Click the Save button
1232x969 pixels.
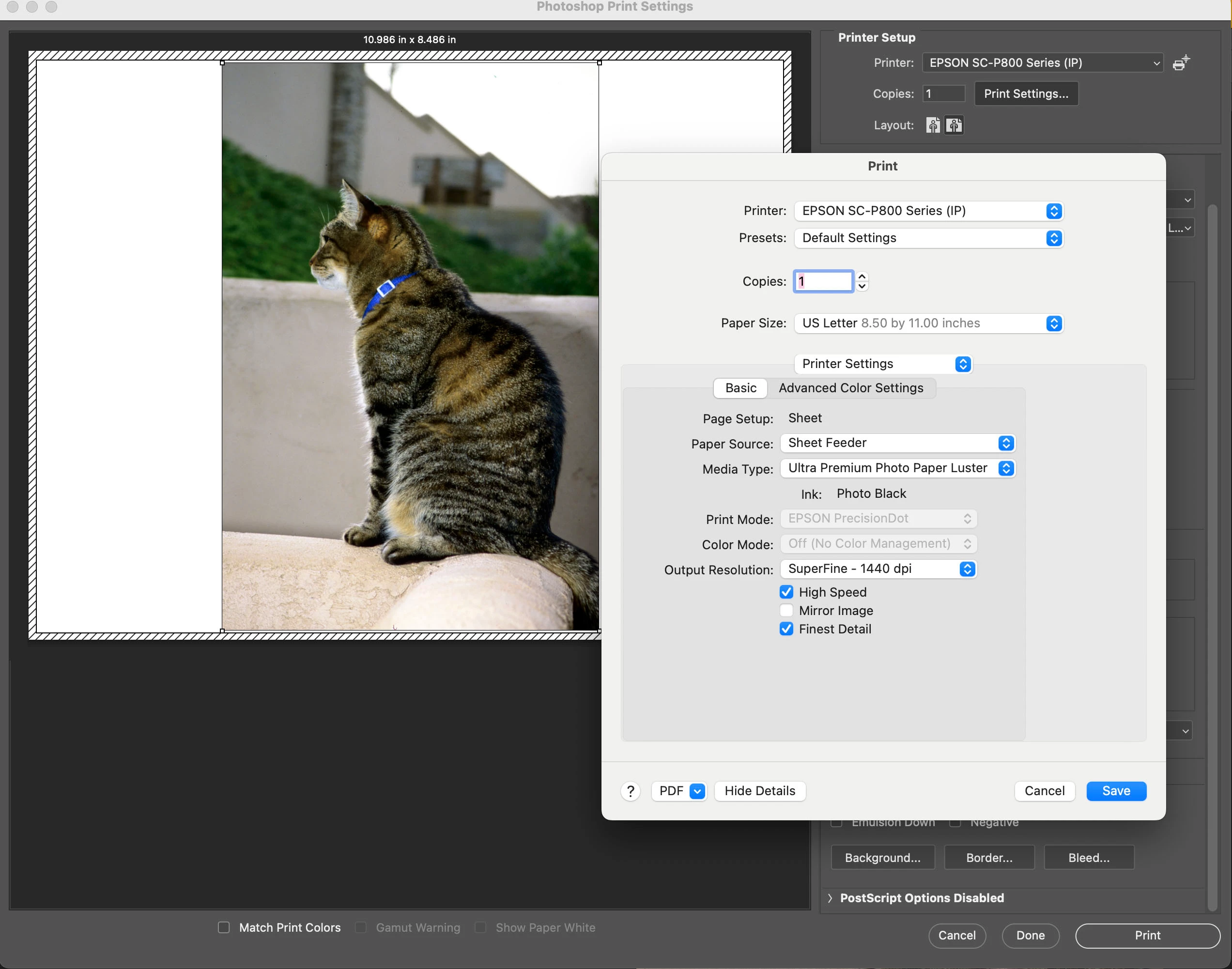(1116, 791)
